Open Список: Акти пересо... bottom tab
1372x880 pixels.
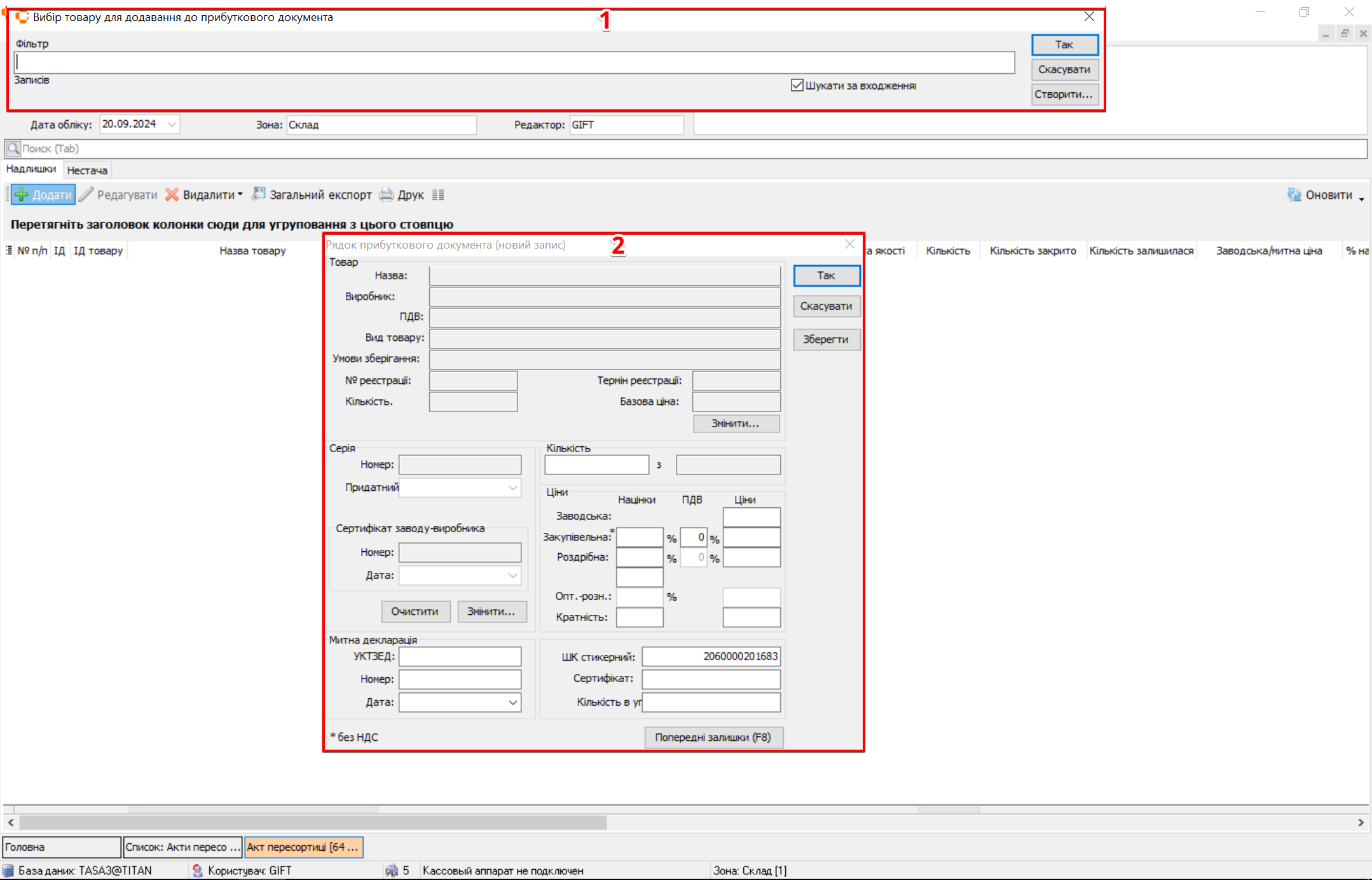[182, 847]
